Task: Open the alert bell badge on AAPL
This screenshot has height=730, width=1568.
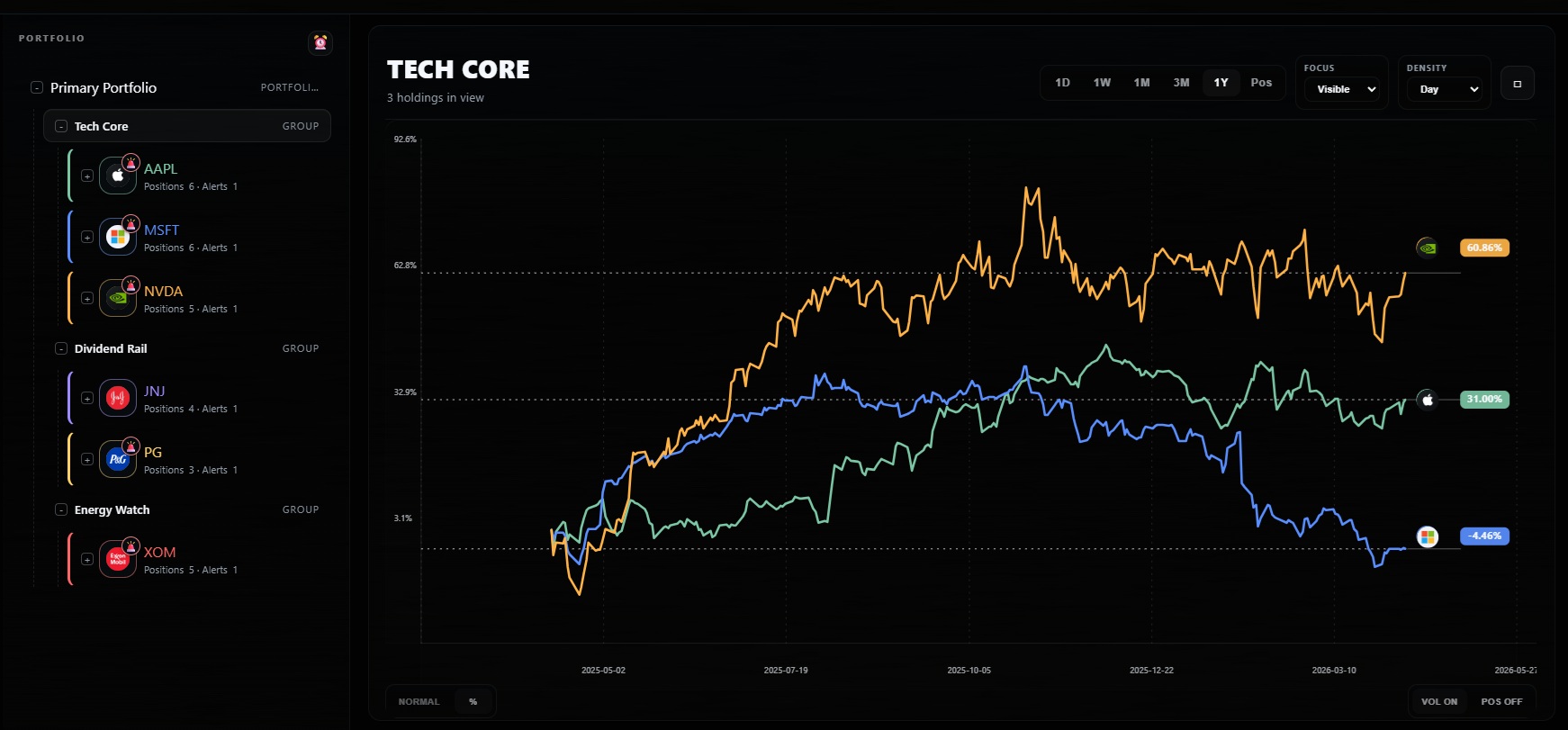Action: 131,163
